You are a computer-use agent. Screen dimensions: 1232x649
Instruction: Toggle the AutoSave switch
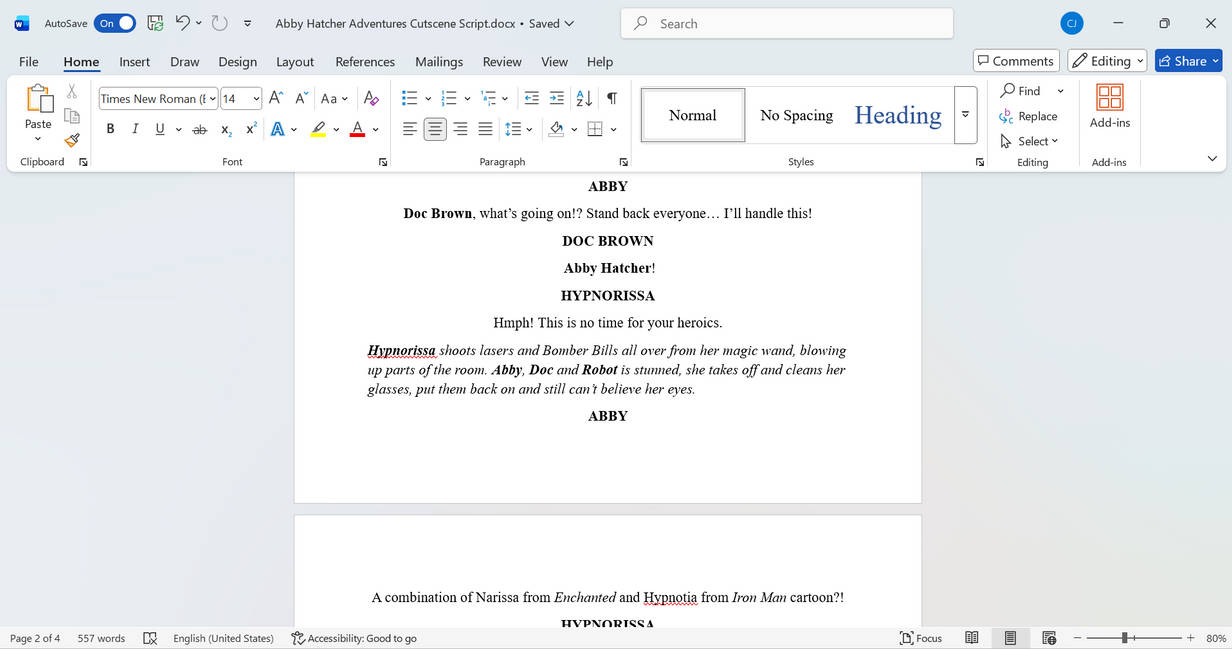coord(115,23)
